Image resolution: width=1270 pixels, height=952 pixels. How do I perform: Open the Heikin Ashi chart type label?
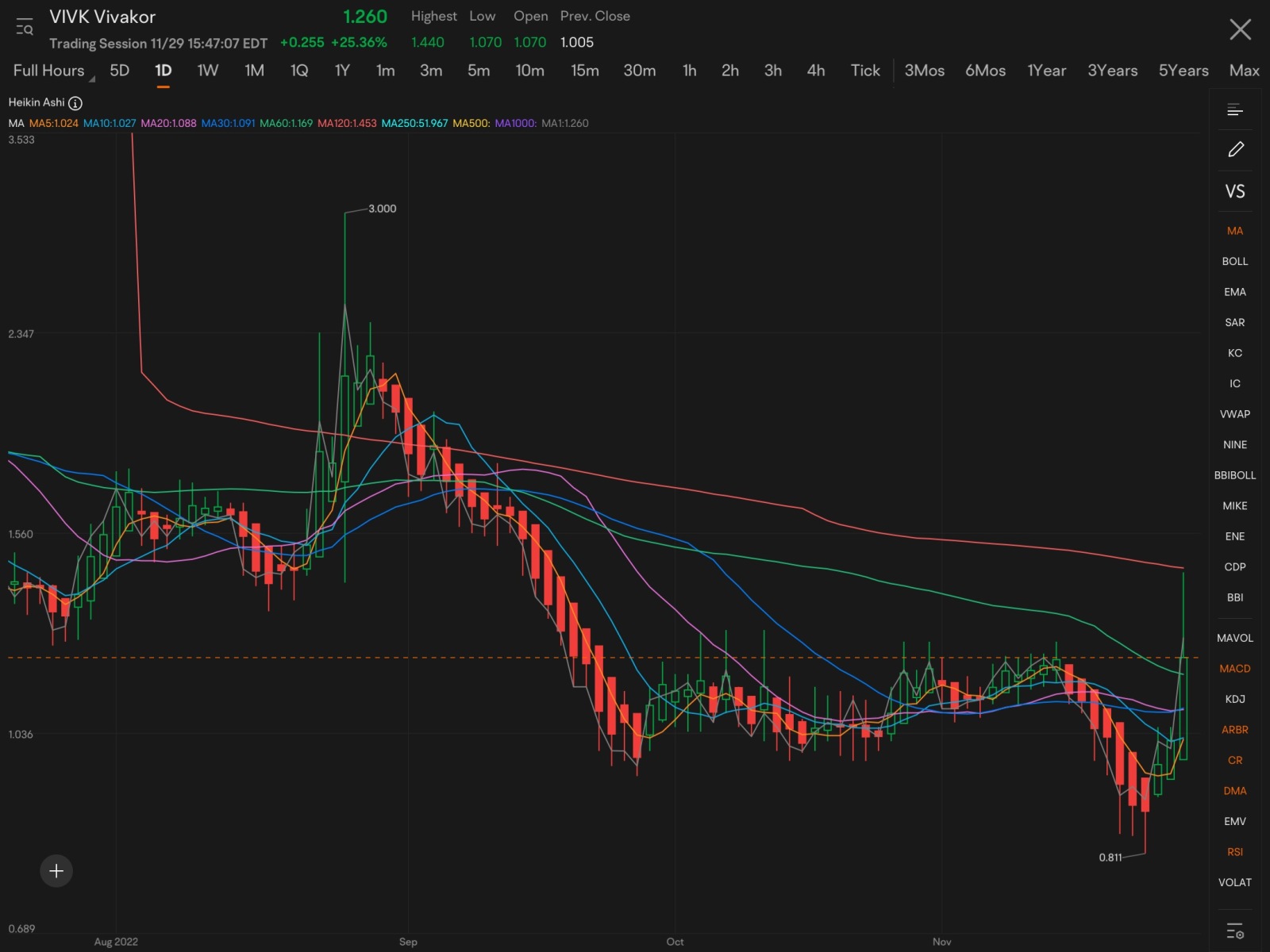(37, 102)
